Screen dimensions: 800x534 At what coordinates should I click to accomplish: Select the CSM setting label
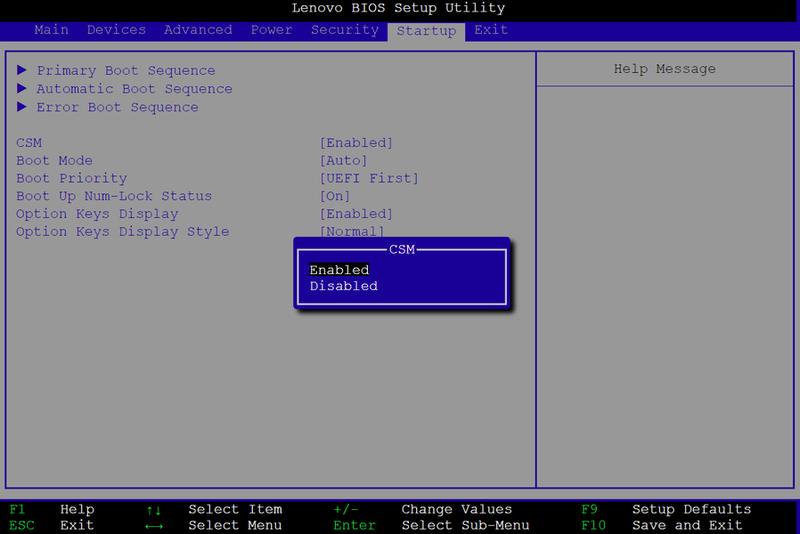click(x=29, y=142)
